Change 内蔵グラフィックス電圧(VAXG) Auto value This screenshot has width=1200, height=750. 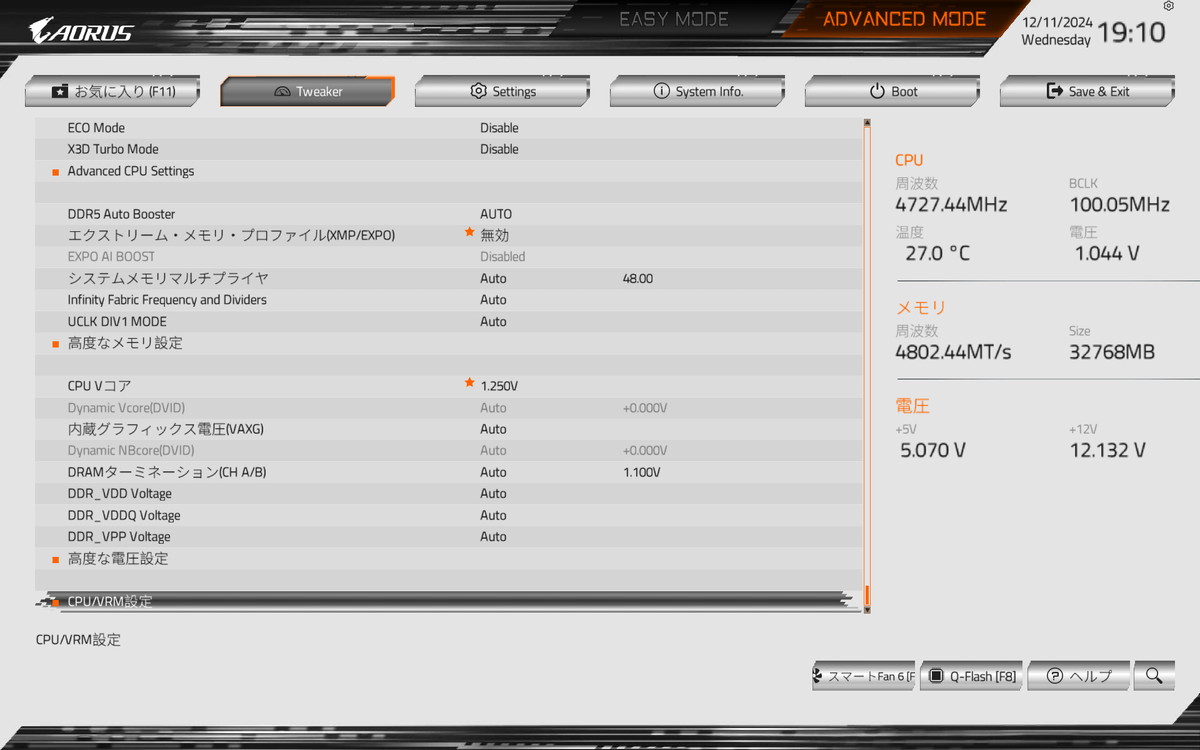[493, 429]
